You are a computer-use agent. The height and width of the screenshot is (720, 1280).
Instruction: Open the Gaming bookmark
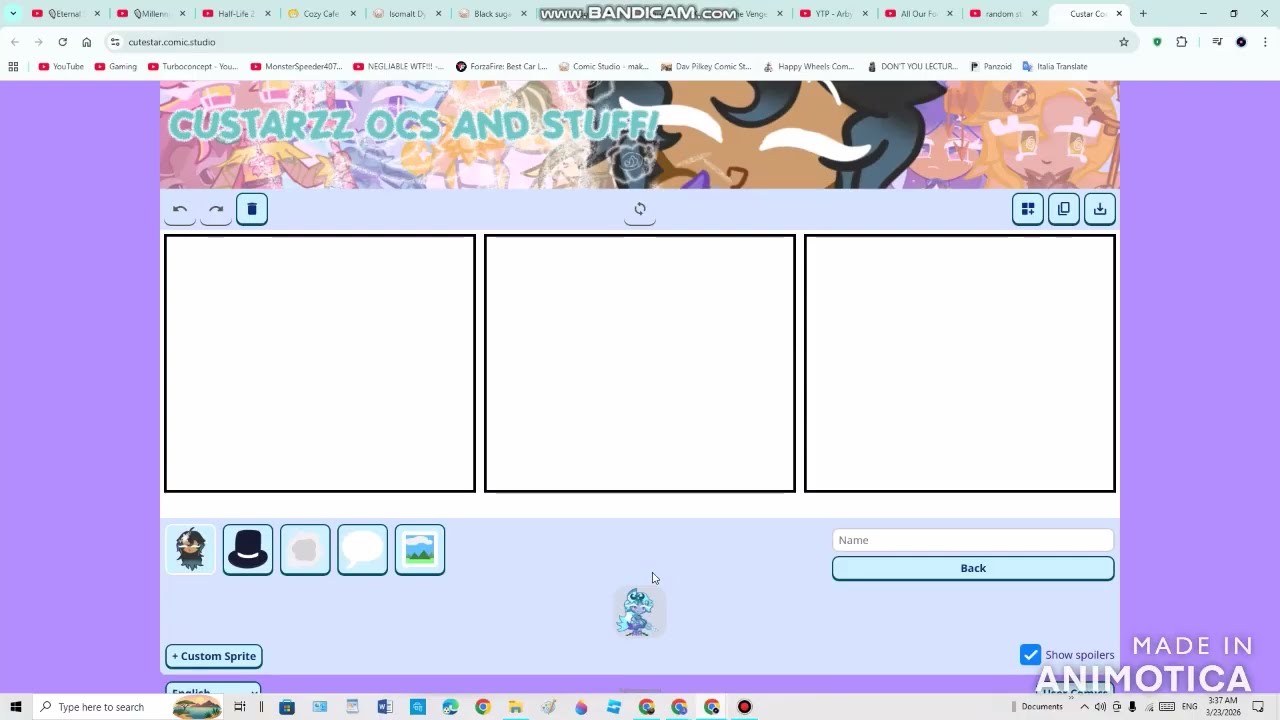point(115,67)
